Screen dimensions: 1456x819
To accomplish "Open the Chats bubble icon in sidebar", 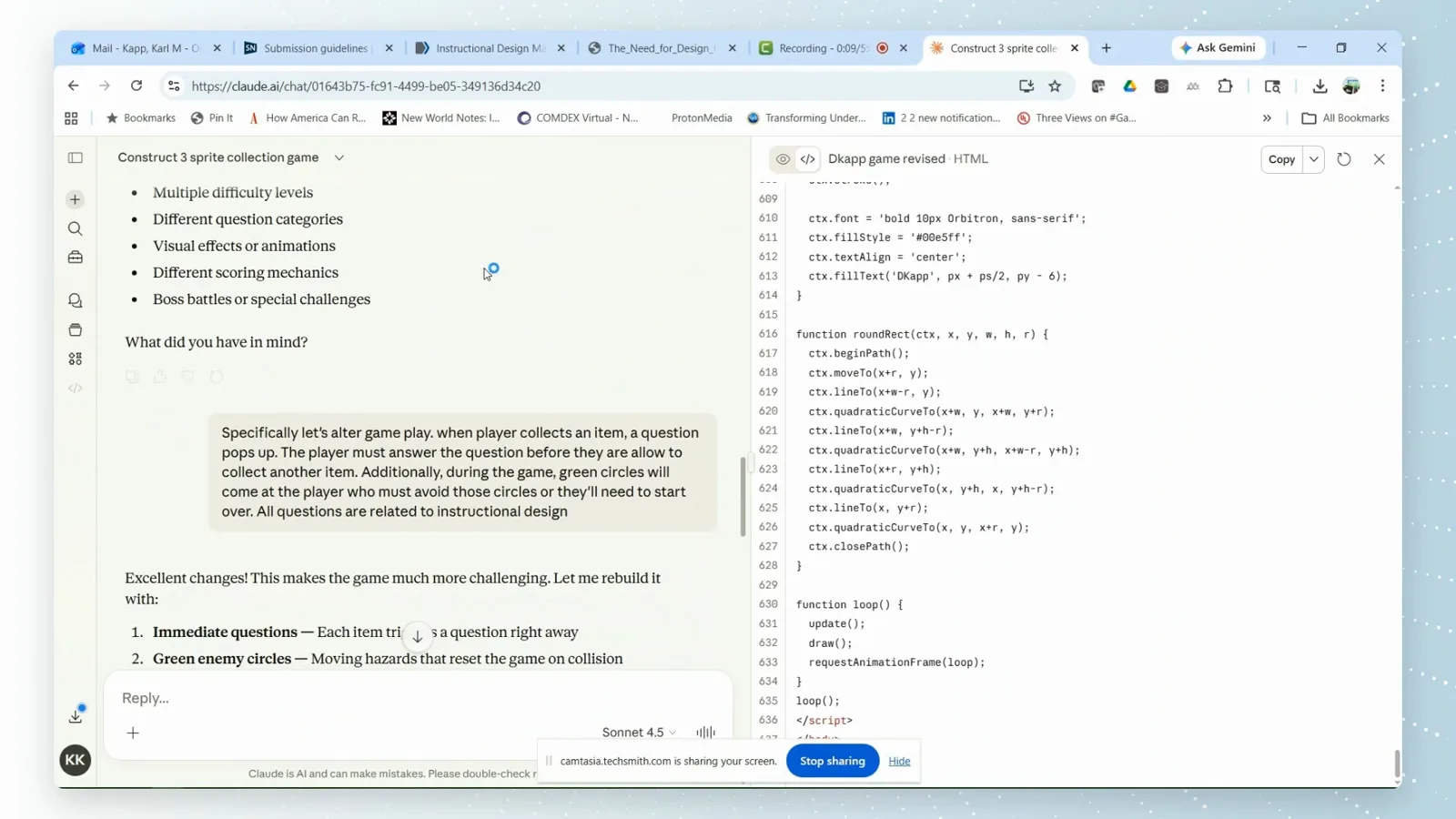I will tap(76, 300).
